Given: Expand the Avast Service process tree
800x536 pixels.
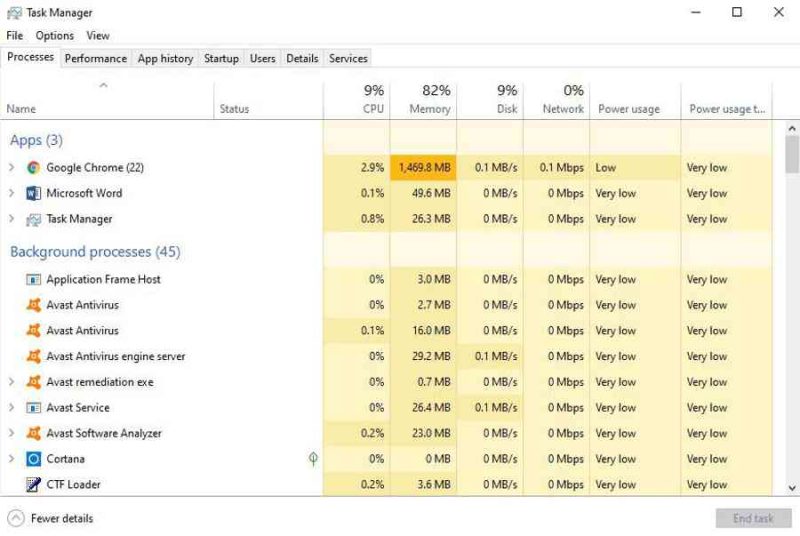Looking at the screenshot, I should click(x=11, y=407).
